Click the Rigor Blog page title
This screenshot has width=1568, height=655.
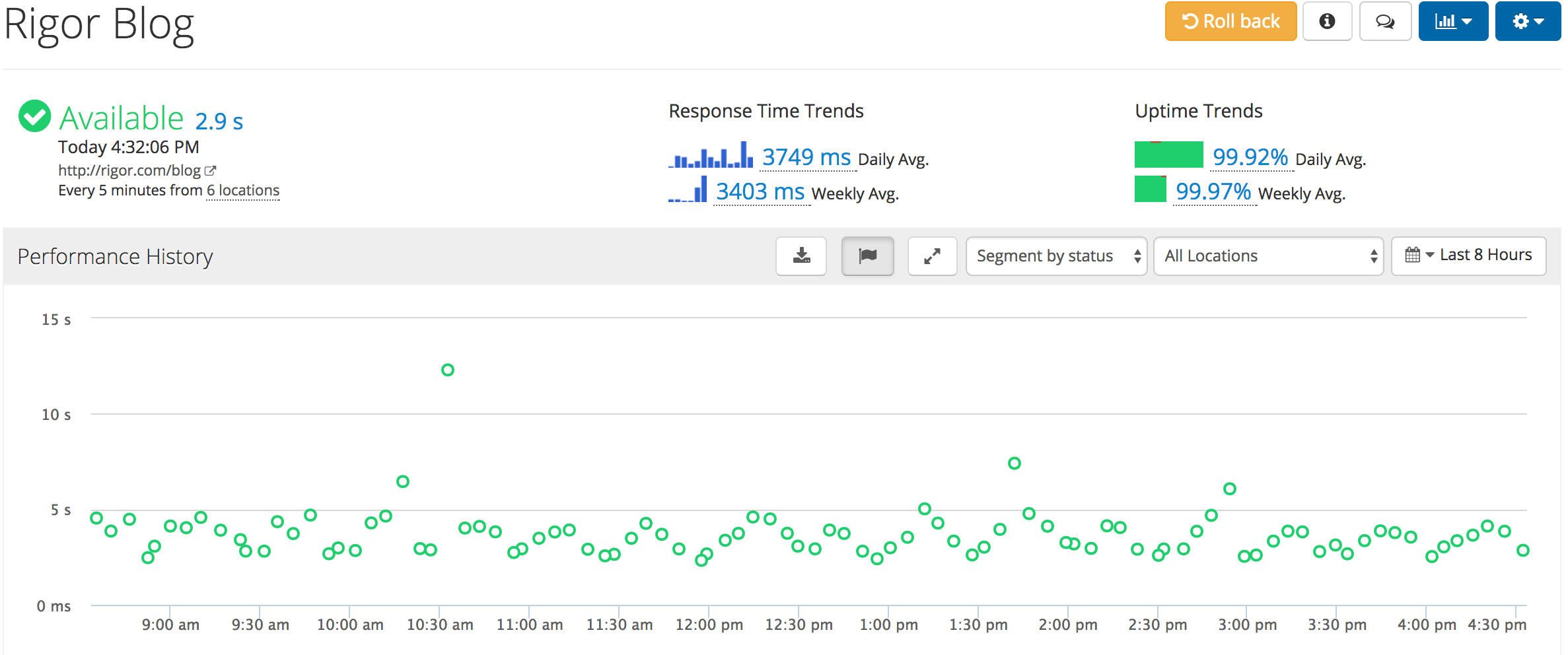pyautogui.click(x=99, y=25)
